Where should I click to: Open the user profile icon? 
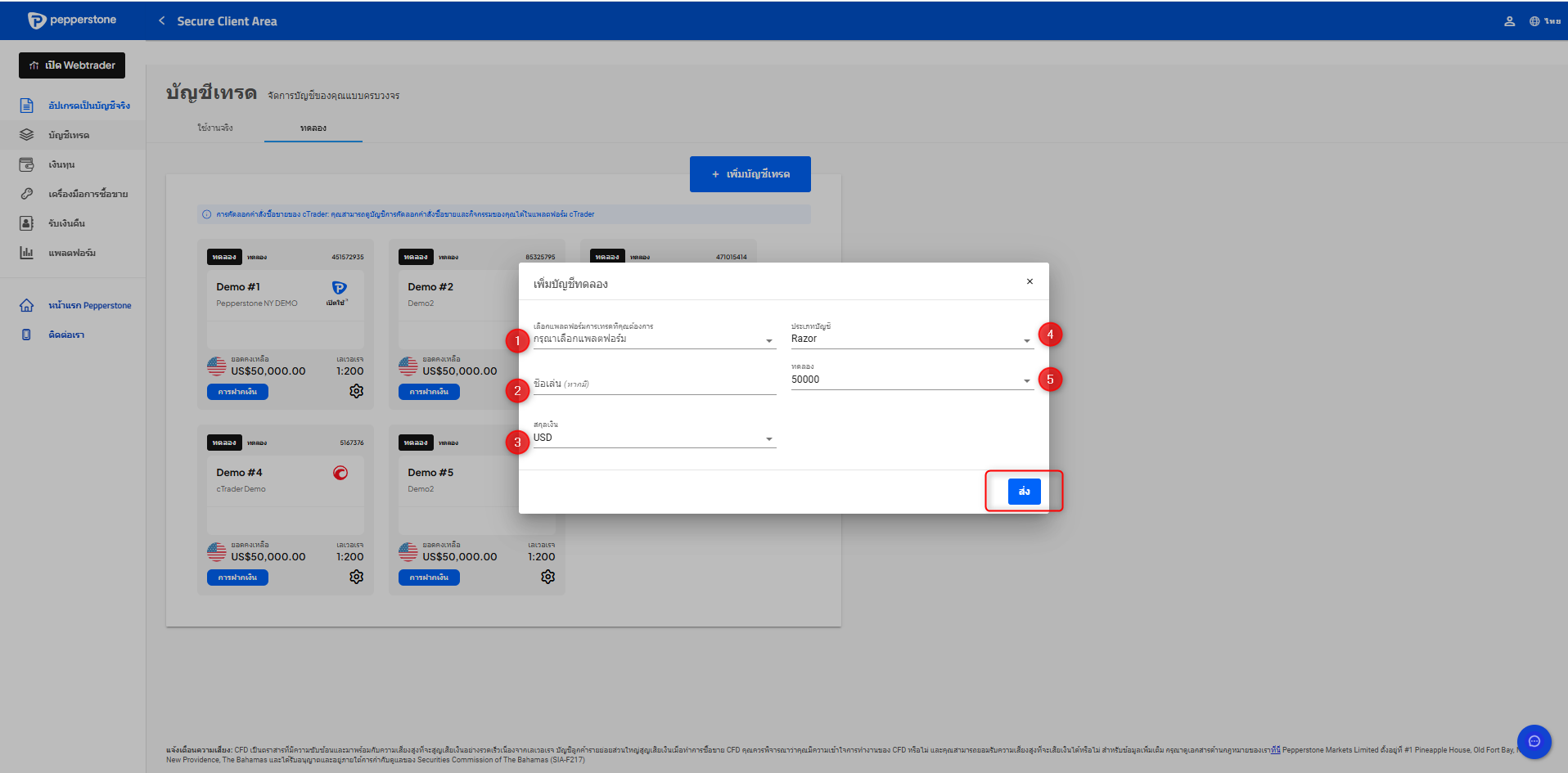[x=1509, y=21]
